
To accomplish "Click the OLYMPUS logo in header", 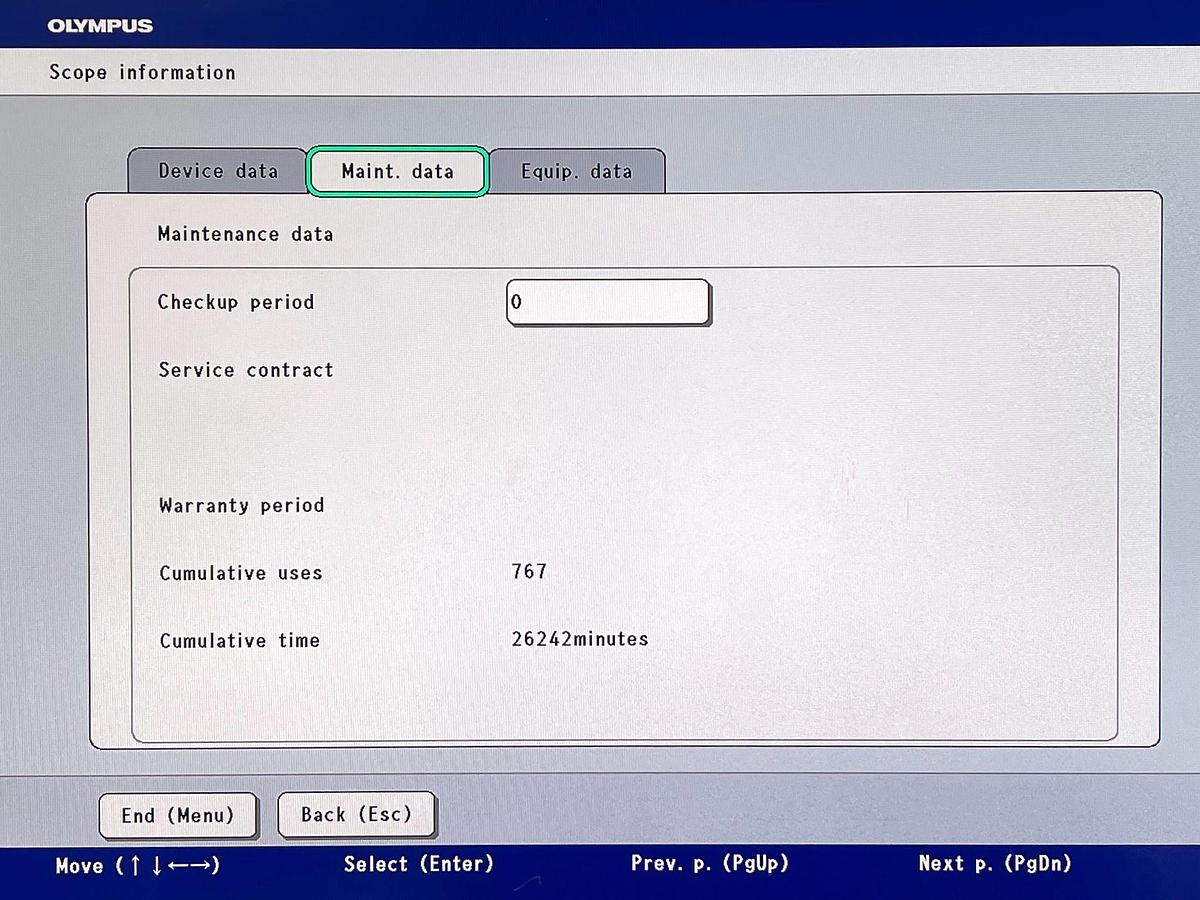I will [x=100, y=26].
